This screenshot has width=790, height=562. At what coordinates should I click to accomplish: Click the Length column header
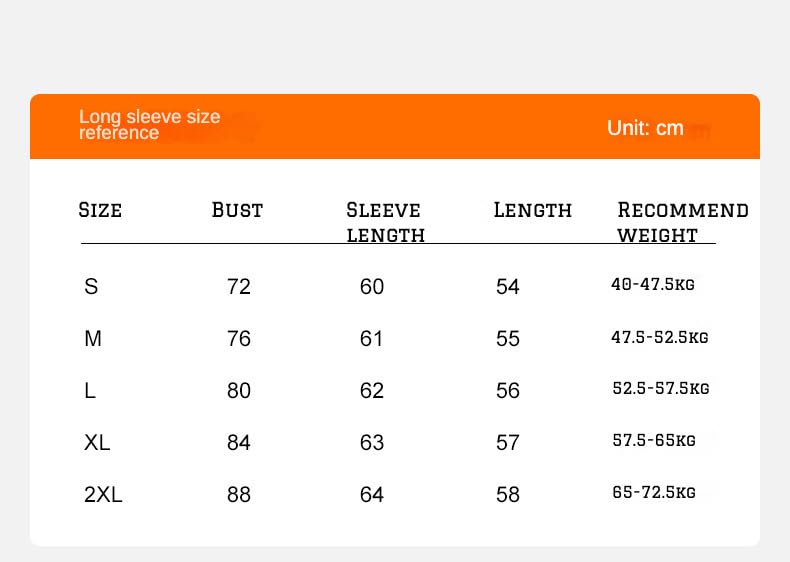coord(533,210)
